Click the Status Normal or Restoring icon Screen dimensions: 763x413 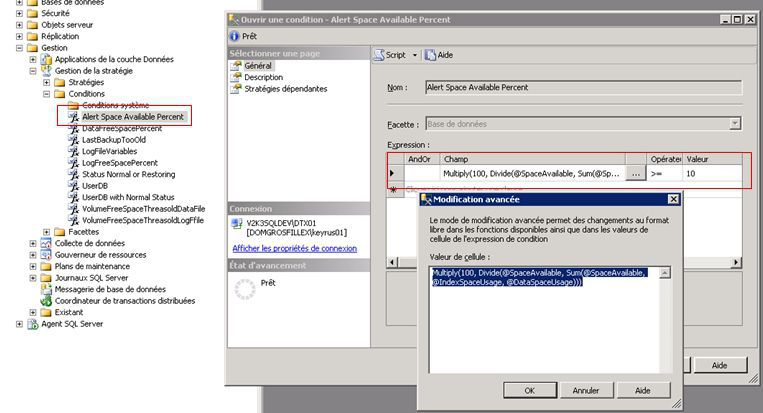73,174
